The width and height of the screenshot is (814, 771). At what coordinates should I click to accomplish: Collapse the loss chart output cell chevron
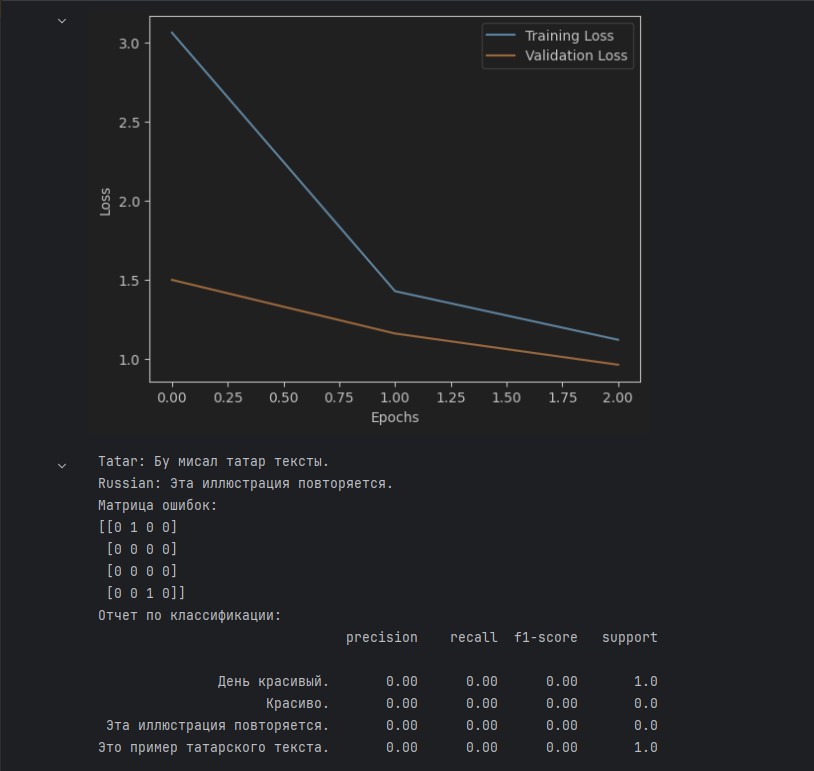click(x=62, y=21)
